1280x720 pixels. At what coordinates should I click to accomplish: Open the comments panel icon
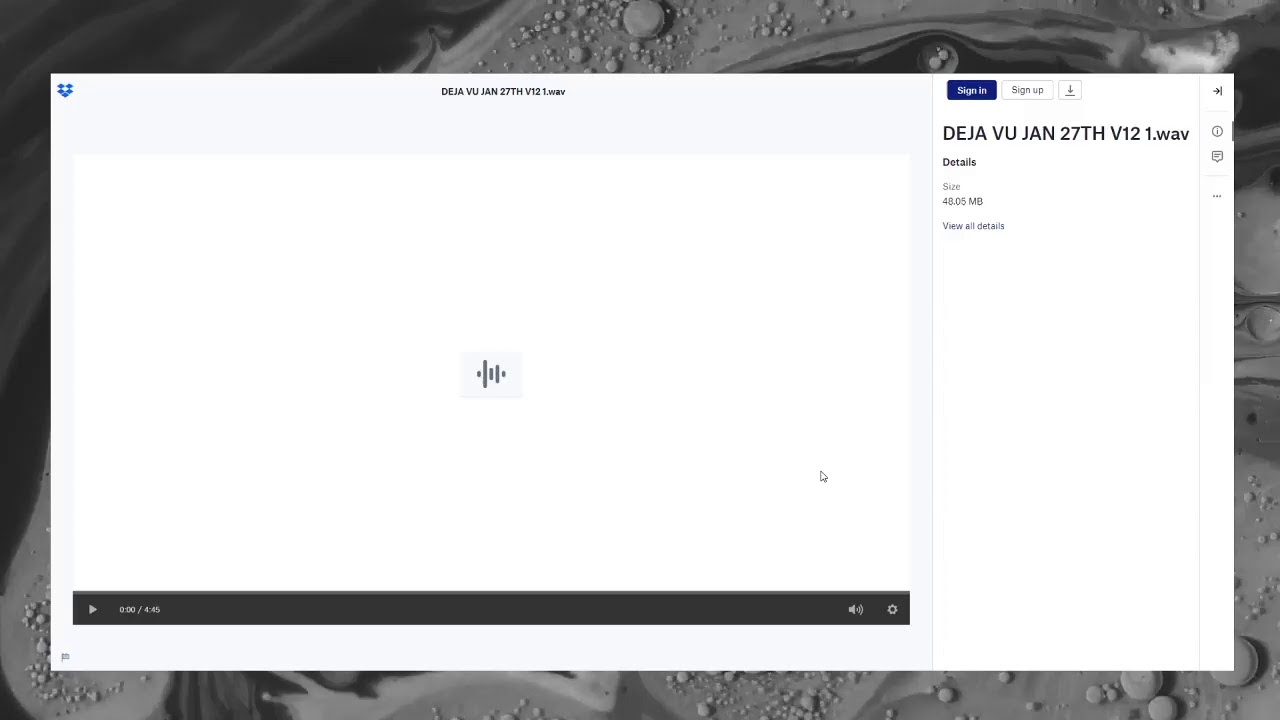pos(1217,157)
